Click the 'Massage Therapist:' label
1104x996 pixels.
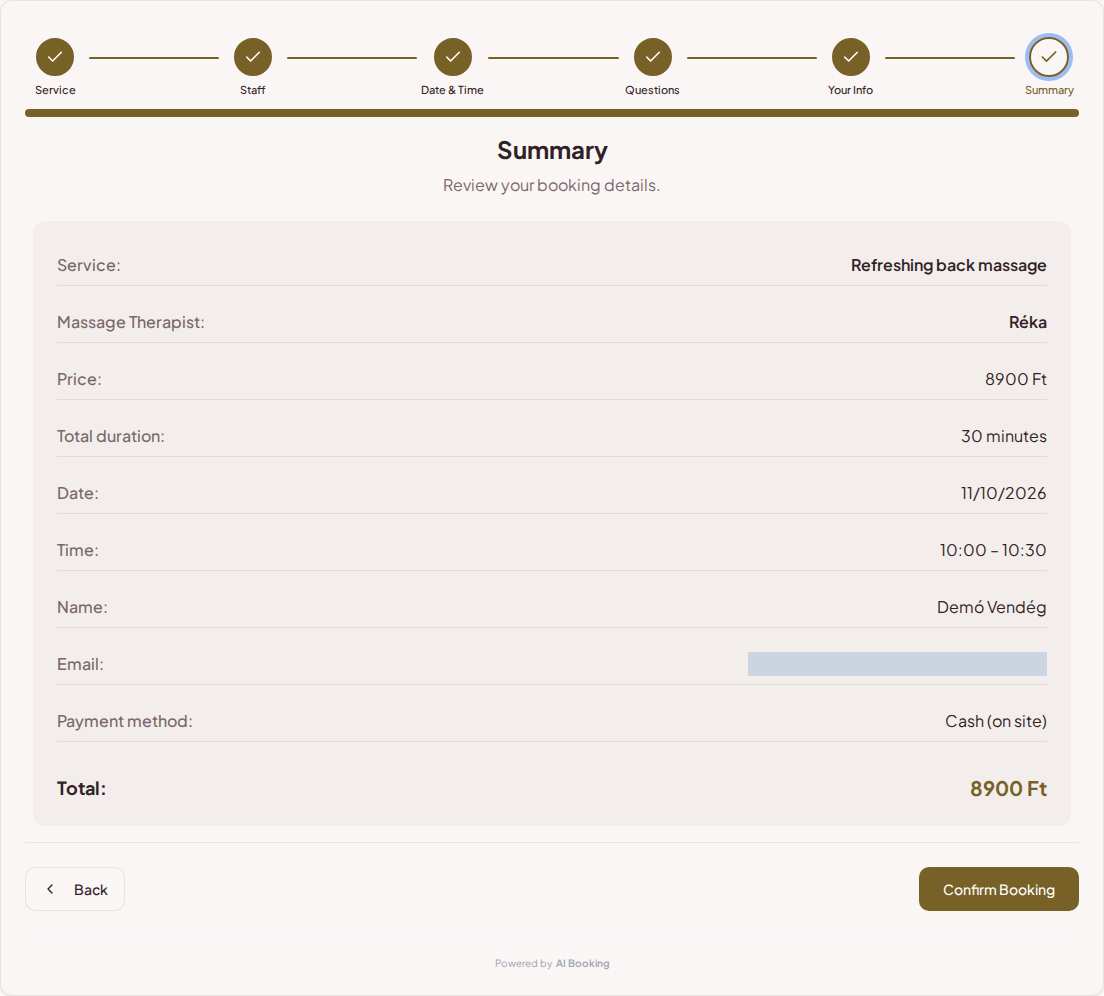click(131, 322)
